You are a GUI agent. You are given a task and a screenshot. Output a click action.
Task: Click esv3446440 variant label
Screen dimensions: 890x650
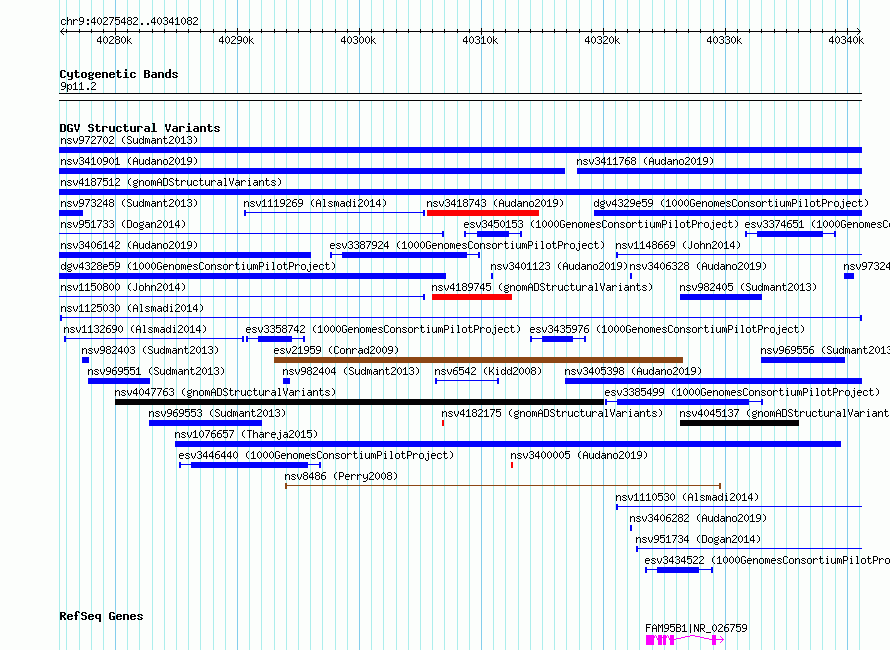(x=316, y=455)
